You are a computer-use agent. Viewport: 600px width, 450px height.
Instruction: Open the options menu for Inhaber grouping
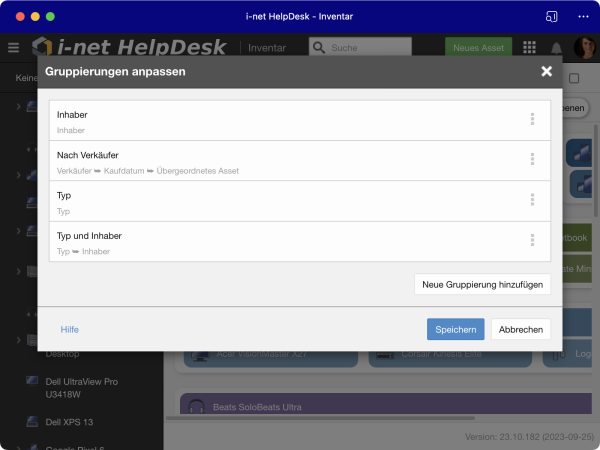click(x=532, y=120)
